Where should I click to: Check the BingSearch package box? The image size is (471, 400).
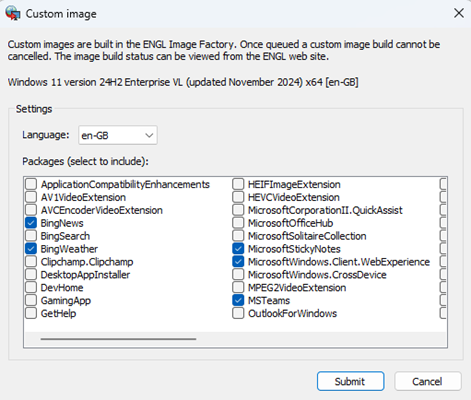[x=31, y=236]
